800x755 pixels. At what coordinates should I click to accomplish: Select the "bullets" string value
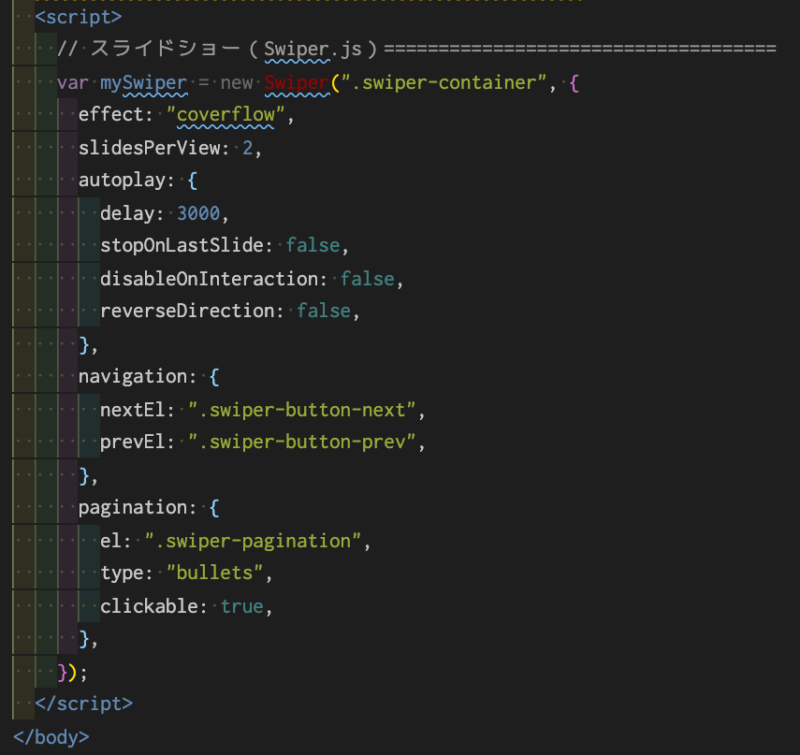pos(215,573)
